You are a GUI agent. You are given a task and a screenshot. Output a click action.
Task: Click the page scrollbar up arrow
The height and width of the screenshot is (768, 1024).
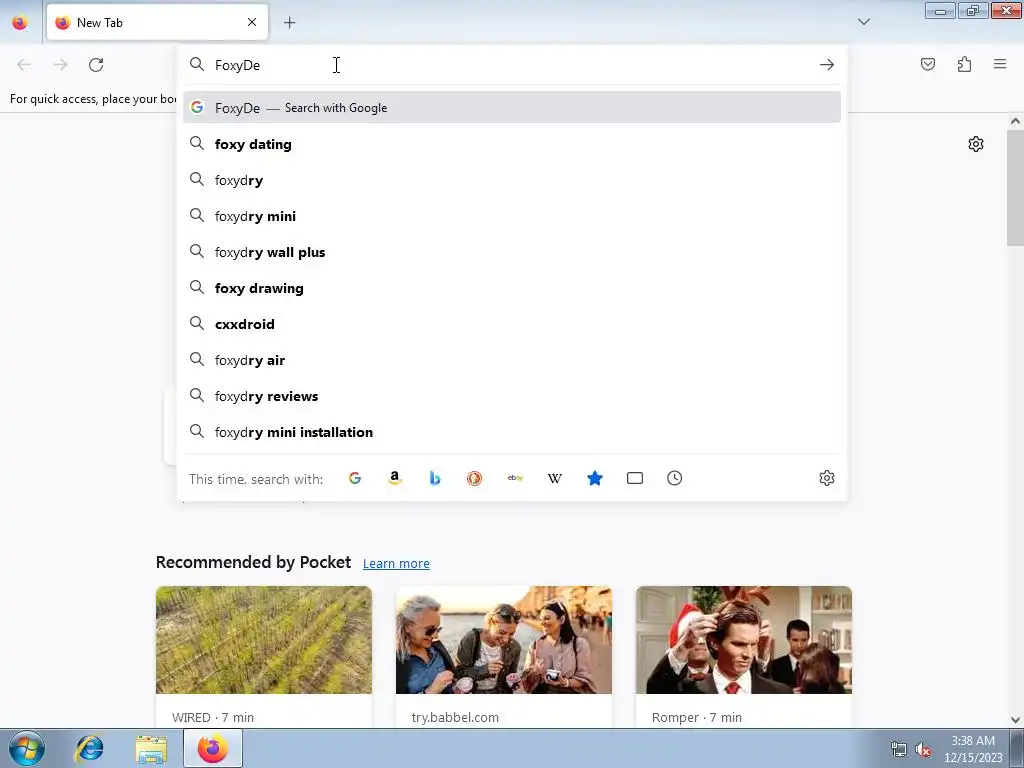[x=1015, y=121]
